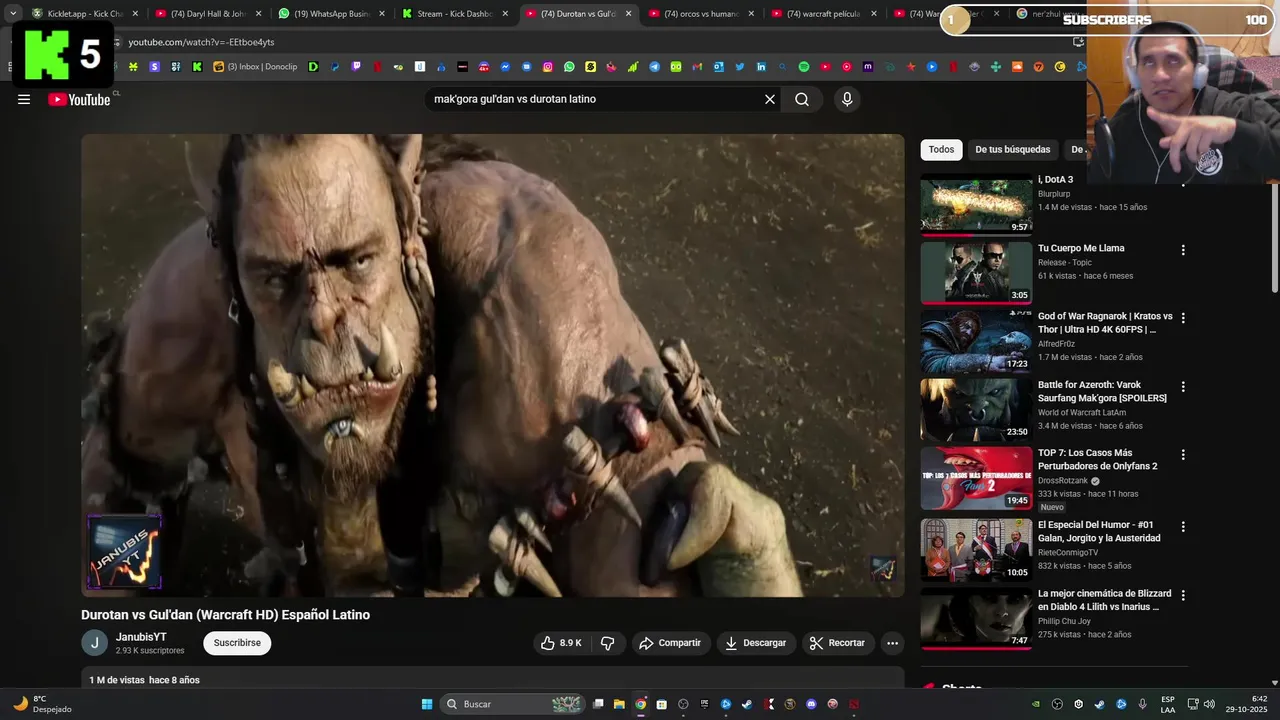Open TOP 7 Casos Más Perturbadores thumbnail
Image resolution: width=1280 pixels, height=720 pixels.
click(976, 478)
